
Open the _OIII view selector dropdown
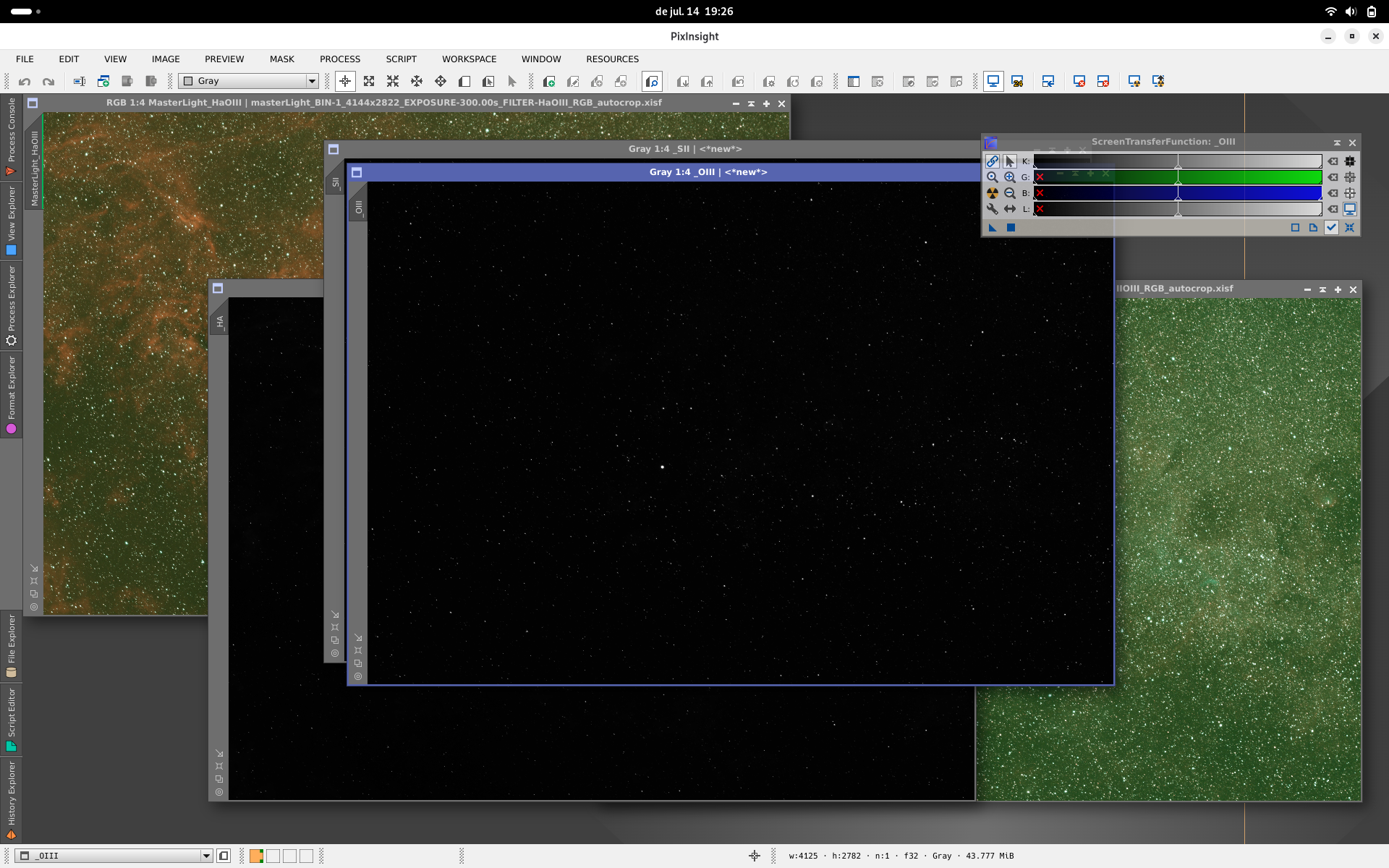[114, 856]
